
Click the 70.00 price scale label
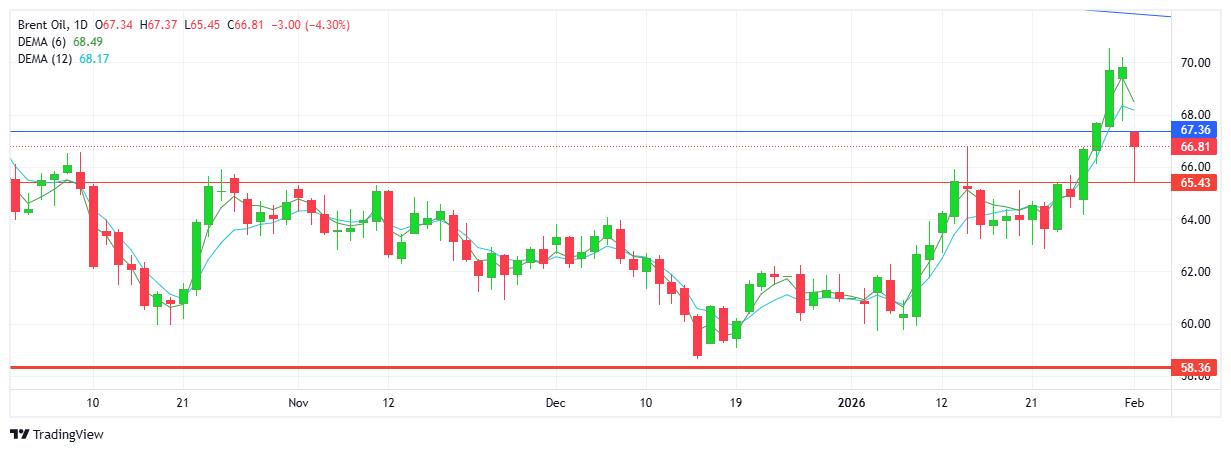pyautogui.click(x=1194, y=63)
